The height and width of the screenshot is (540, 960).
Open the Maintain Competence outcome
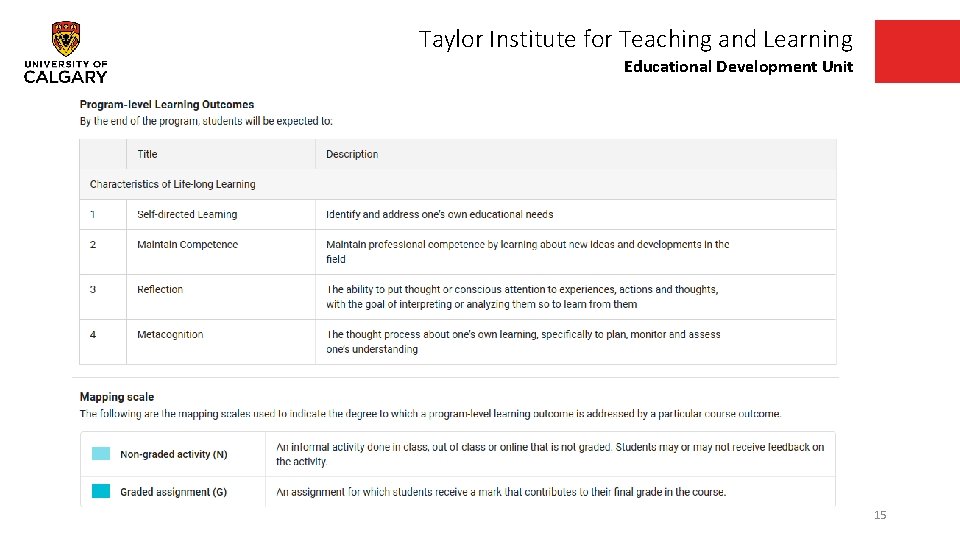[187, 244]
